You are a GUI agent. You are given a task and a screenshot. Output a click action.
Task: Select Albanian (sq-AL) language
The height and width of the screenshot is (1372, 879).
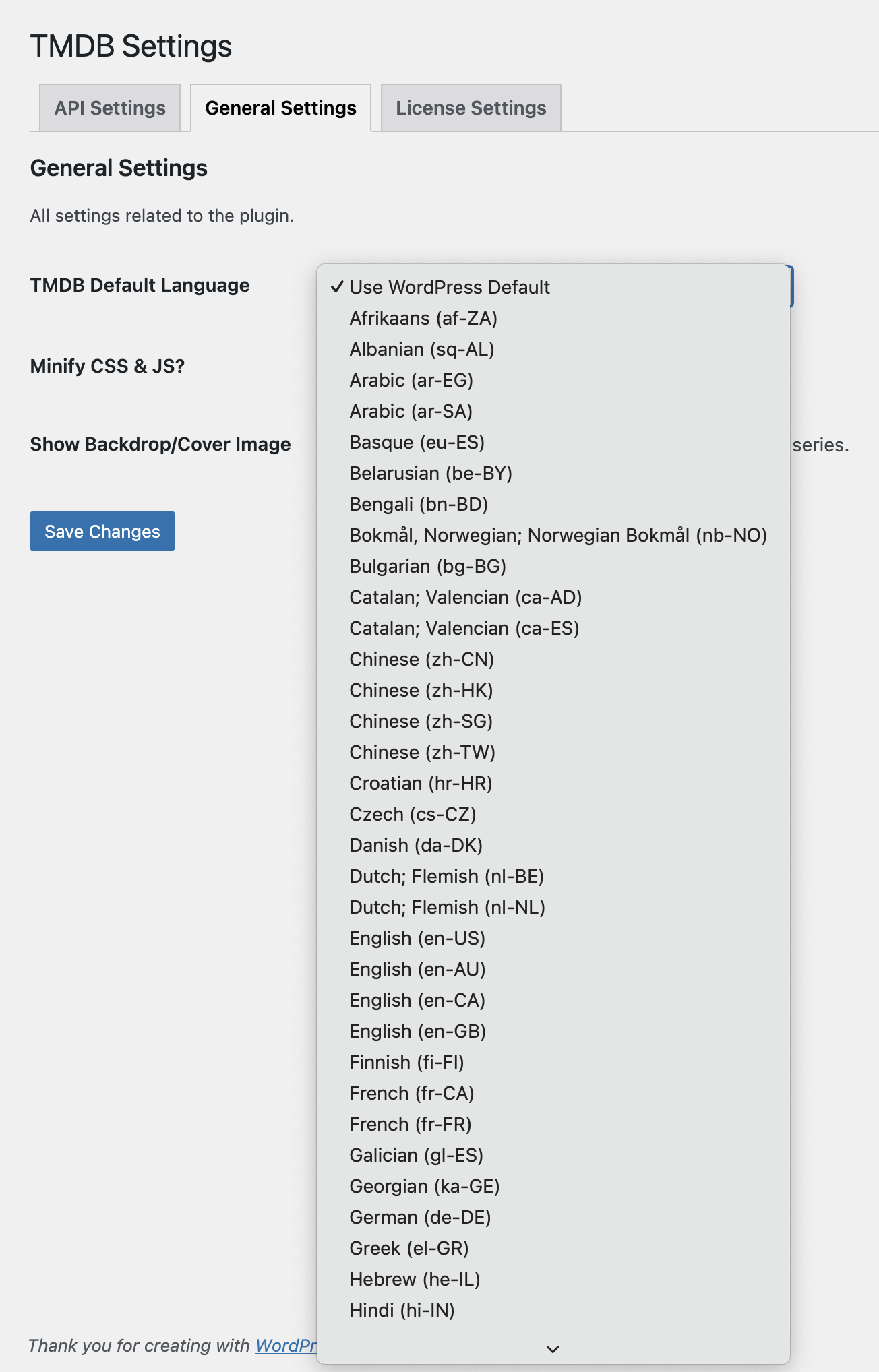pyautogui.click(x=553, y=349)
